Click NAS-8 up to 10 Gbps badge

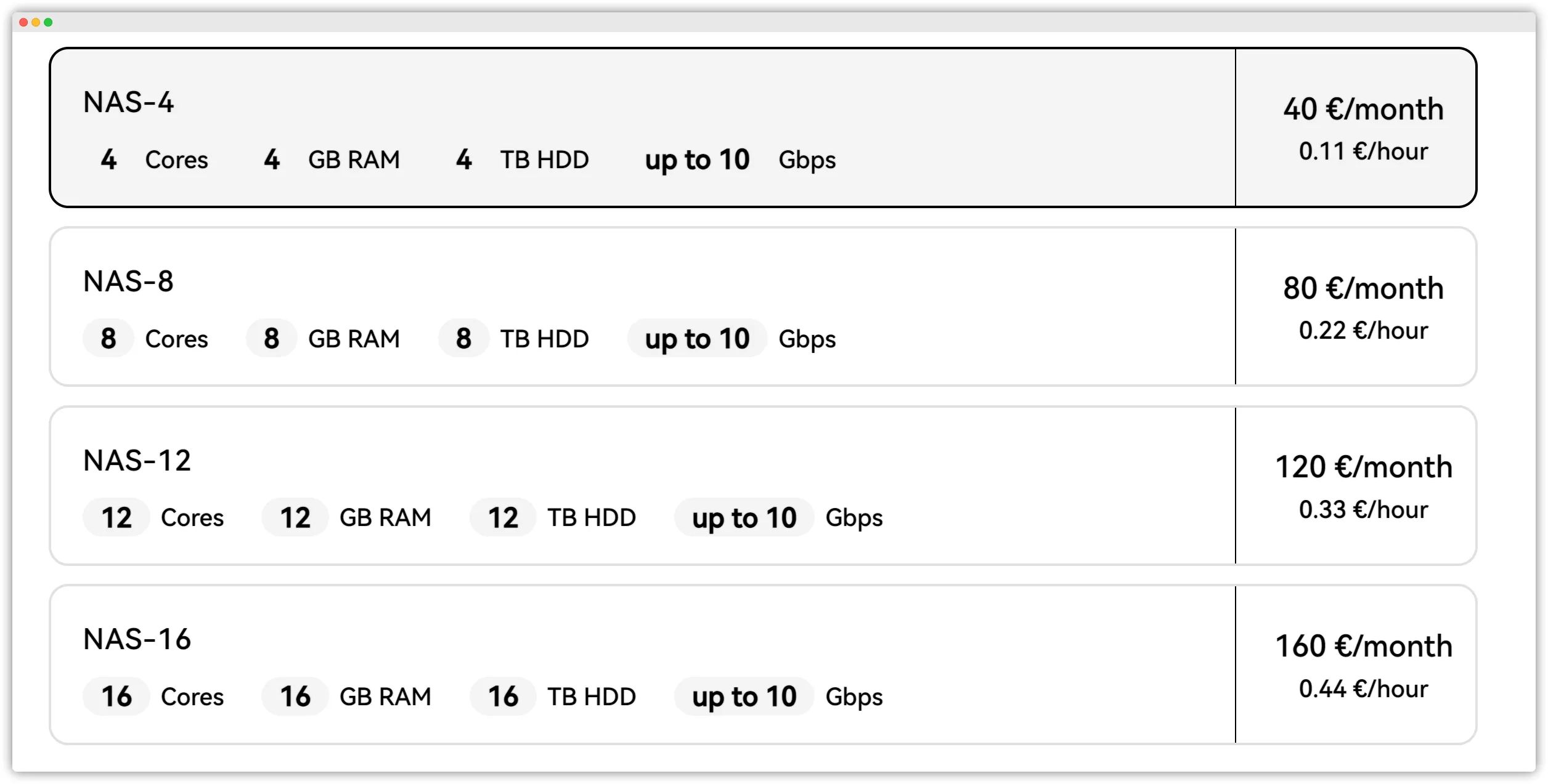(697, 338)
